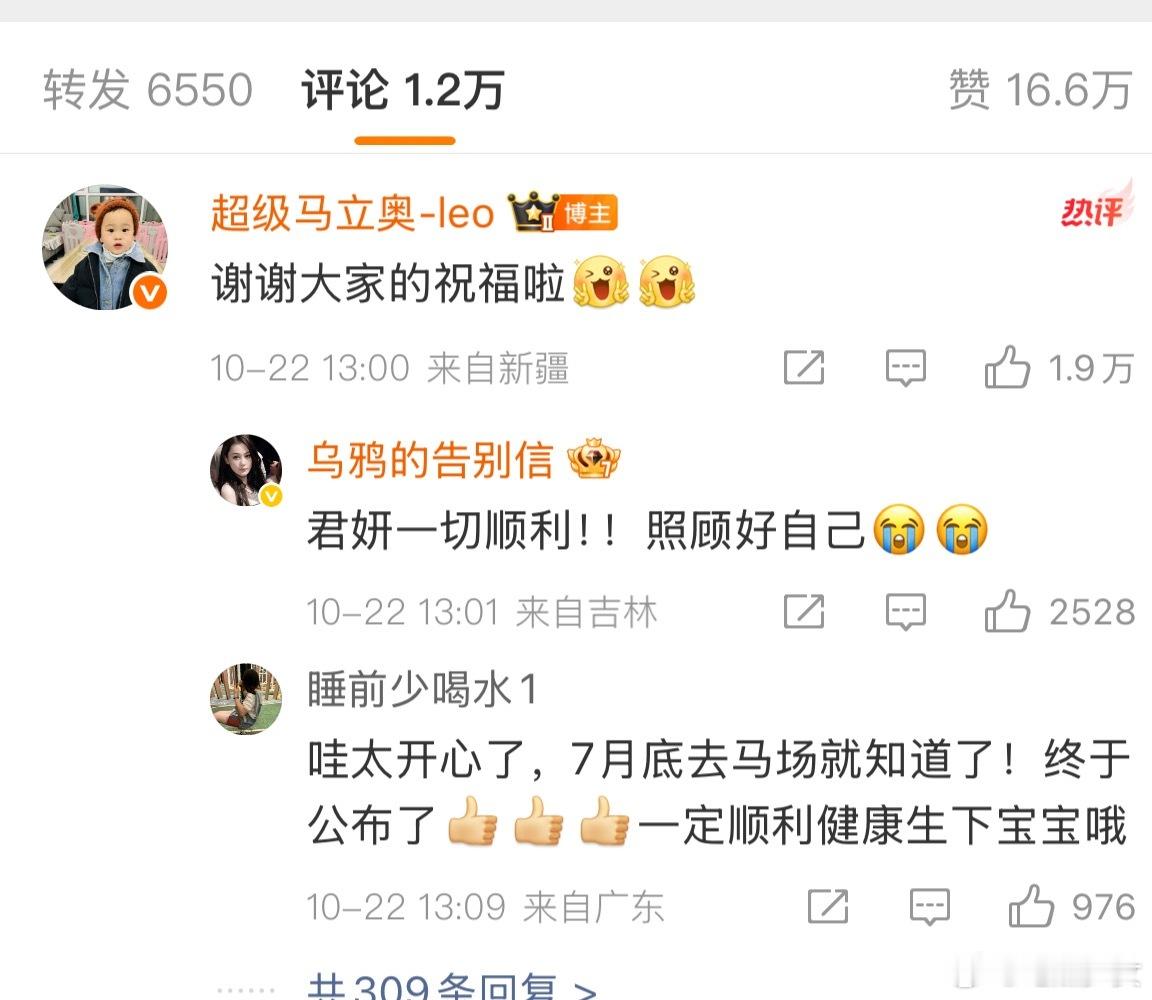Select the 评论 1.2万 tab

point(403,90)
